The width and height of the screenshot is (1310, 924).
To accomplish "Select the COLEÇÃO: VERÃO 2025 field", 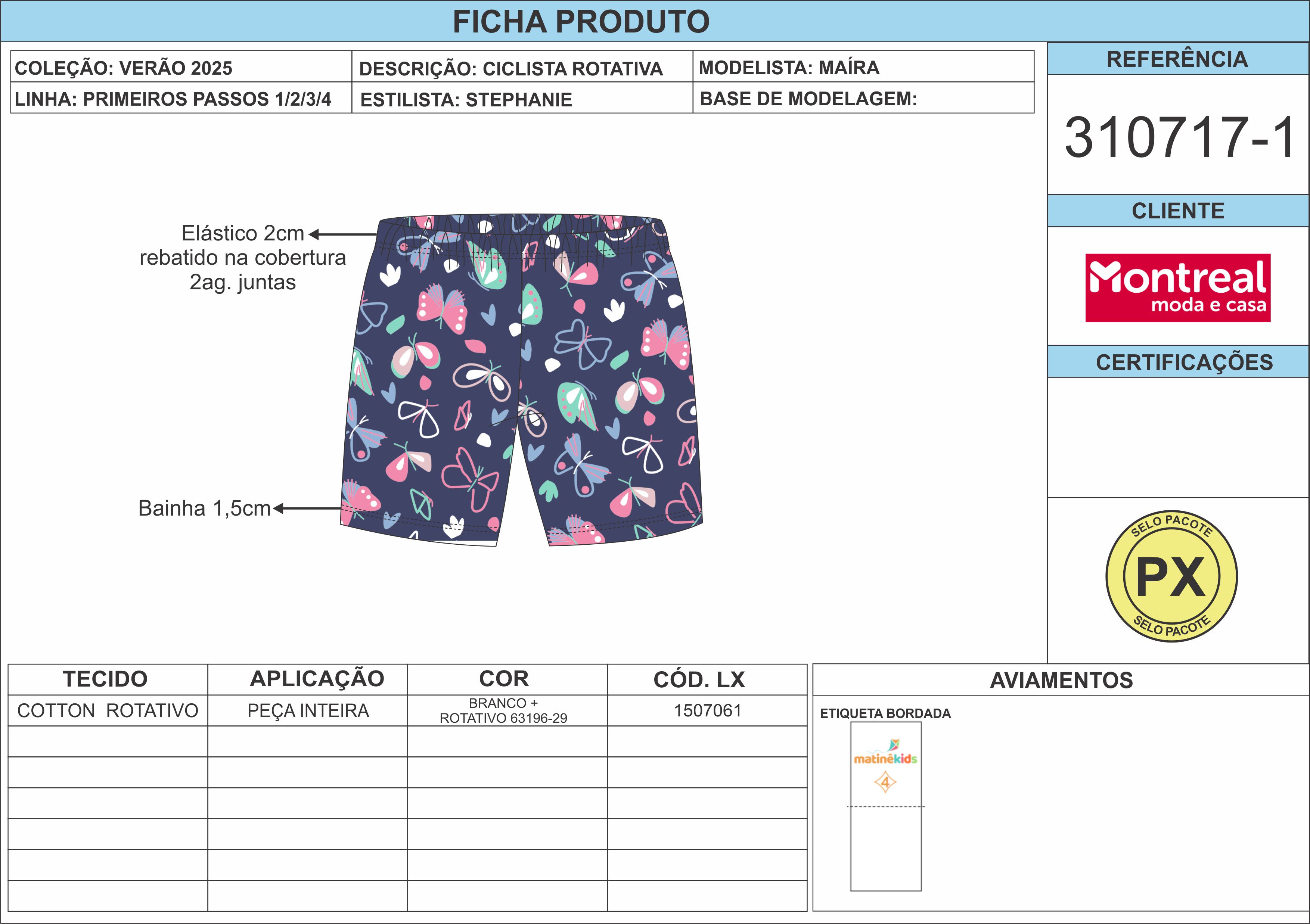I will coord(181,67).
